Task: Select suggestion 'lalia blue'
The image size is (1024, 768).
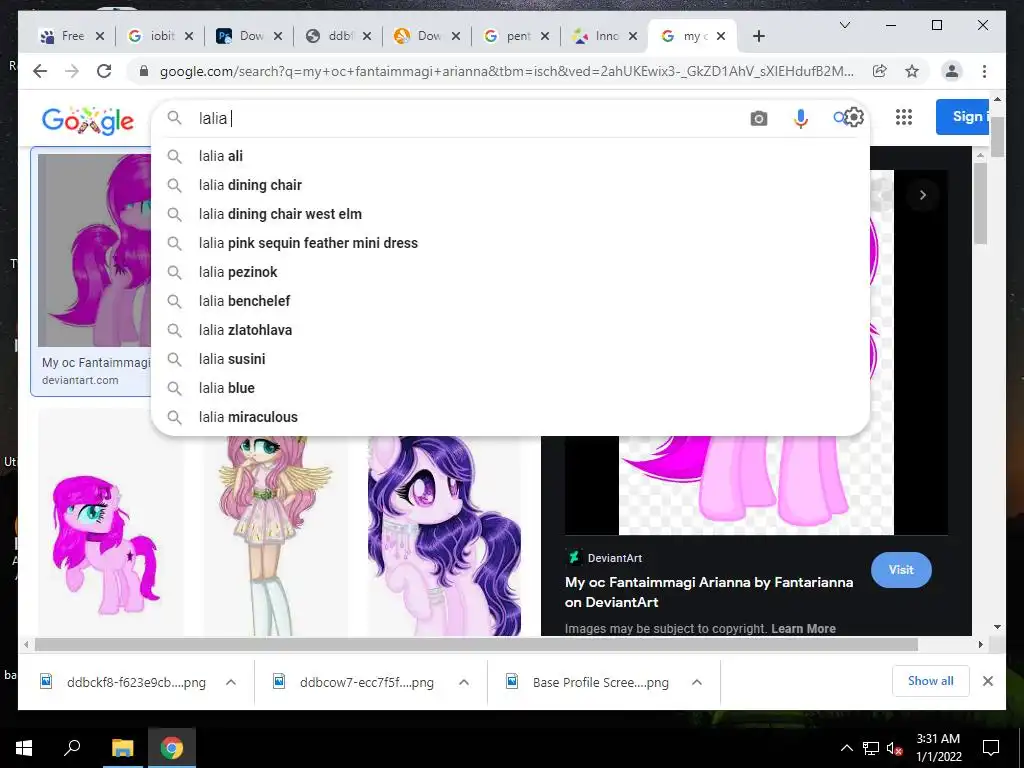Action: click(510, 388)
